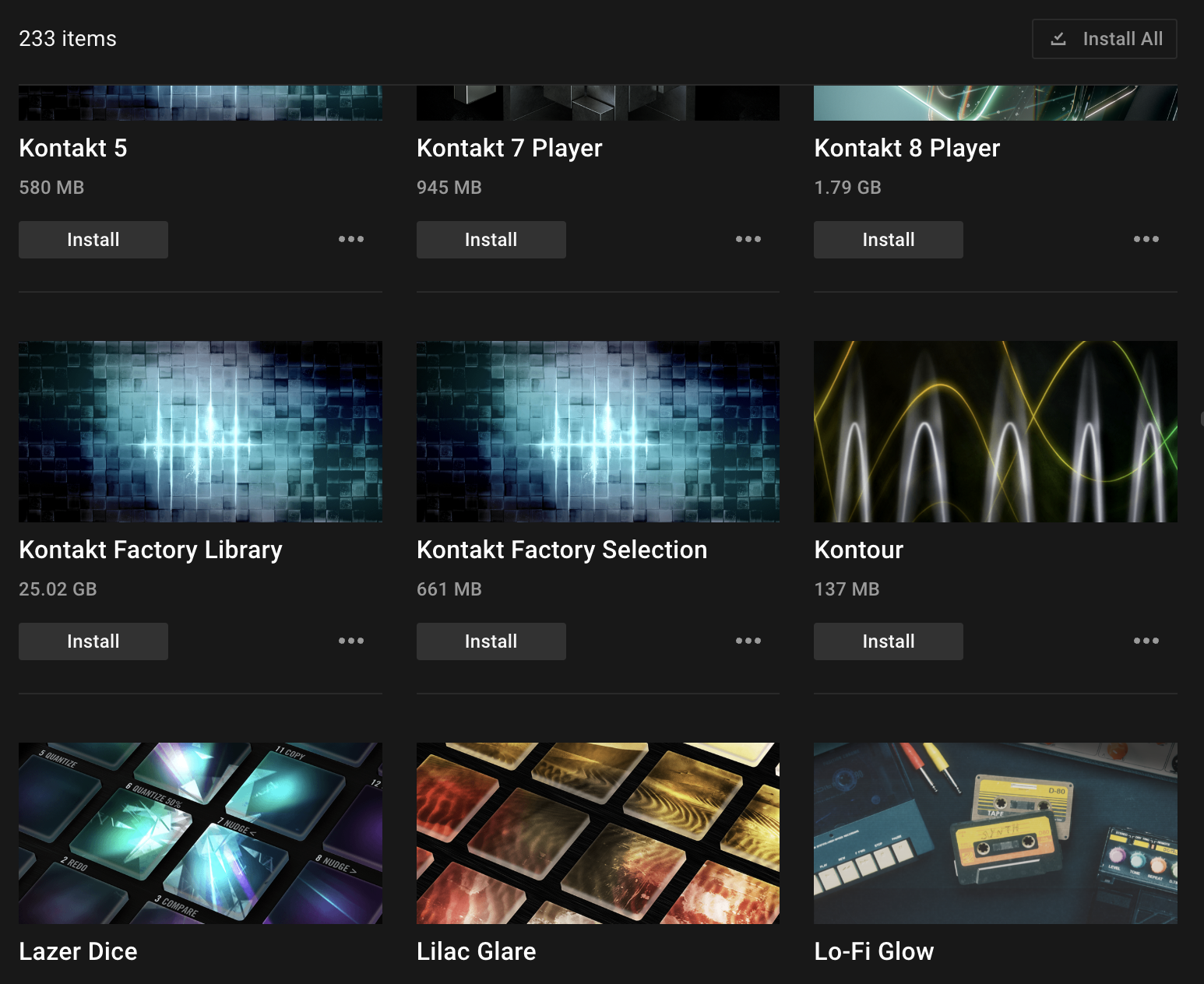Screen dimensions: 1204x984
Task: Click the Install All button
Action: (x=1104, y=39)
